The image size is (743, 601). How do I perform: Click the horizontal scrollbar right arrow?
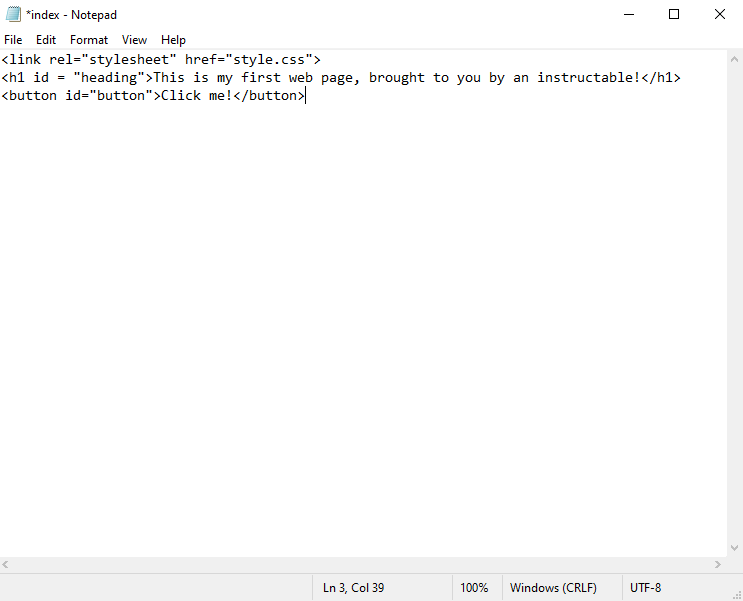[718, 565]
